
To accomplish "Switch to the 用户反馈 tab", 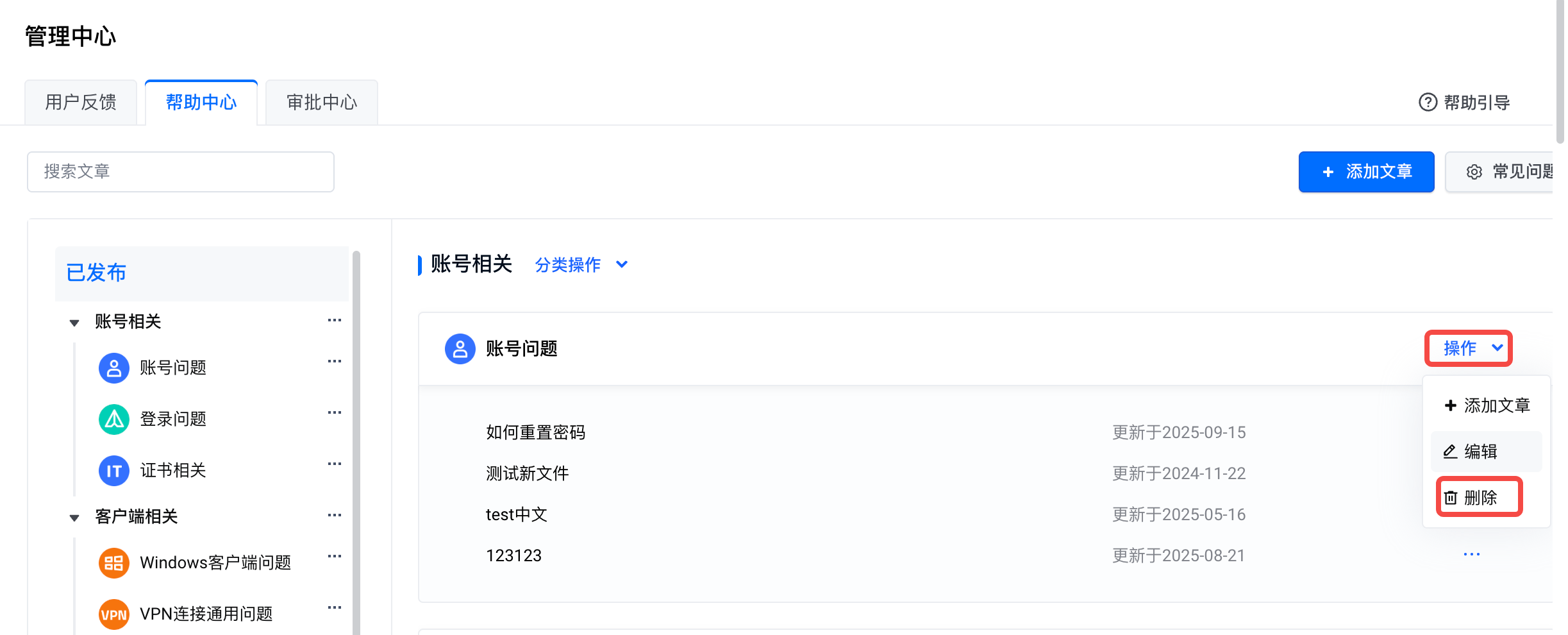I will [81, 102].
